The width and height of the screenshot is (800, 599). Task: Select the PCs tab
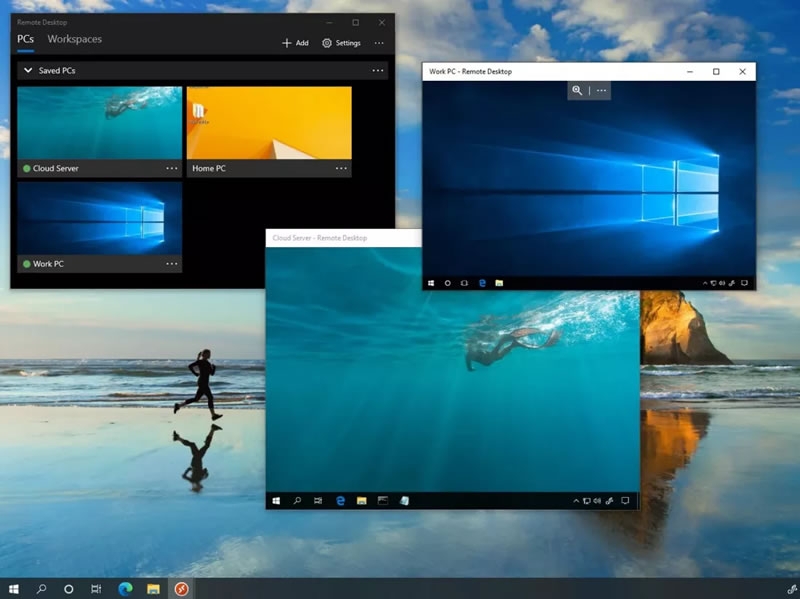point(27,39)
